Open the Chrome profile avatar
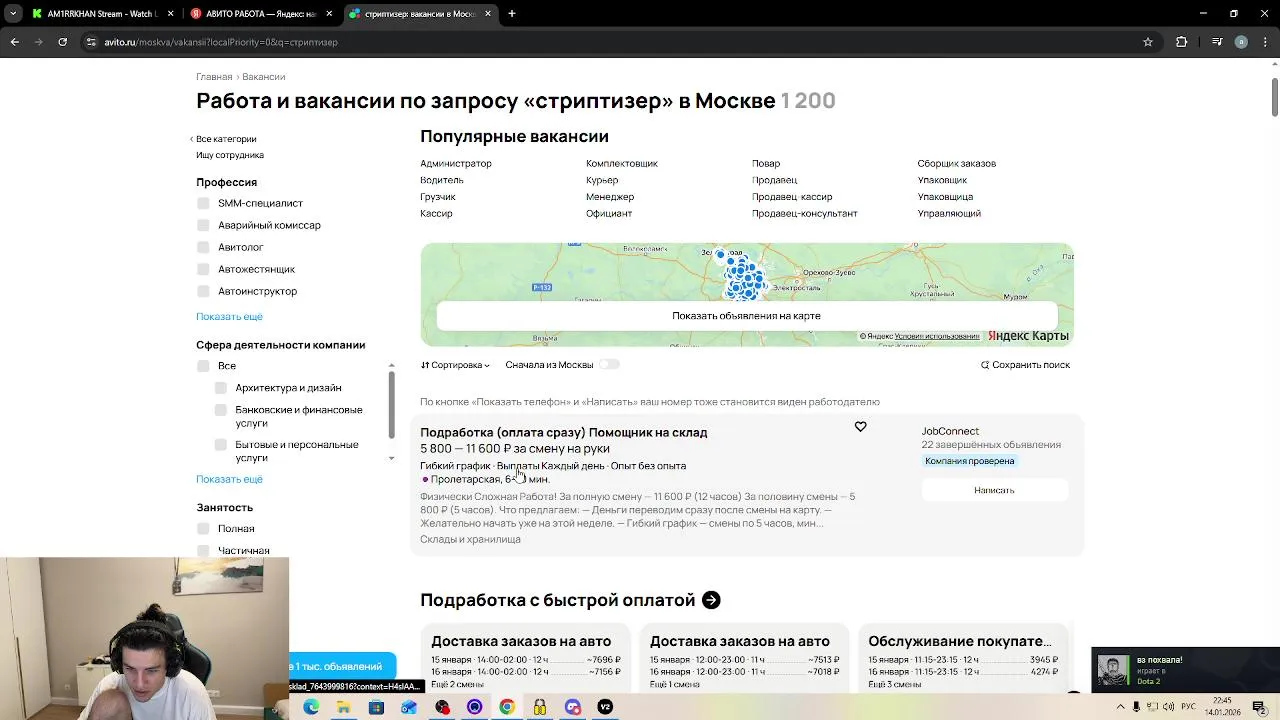 click(1241, 42)
